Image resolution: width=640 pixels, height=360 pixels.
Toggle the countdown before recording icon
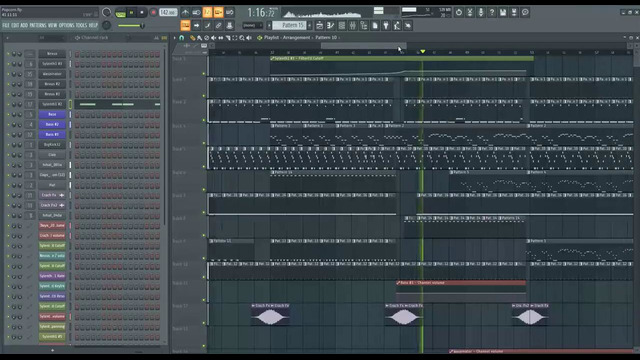pos(207,13)
